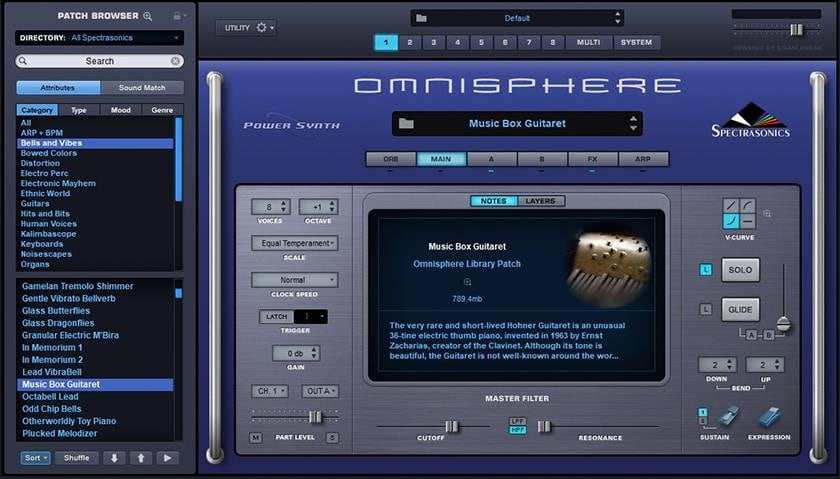
Task: Open the Directory All Spectrasonics dropdown
Action: point(100,38)
